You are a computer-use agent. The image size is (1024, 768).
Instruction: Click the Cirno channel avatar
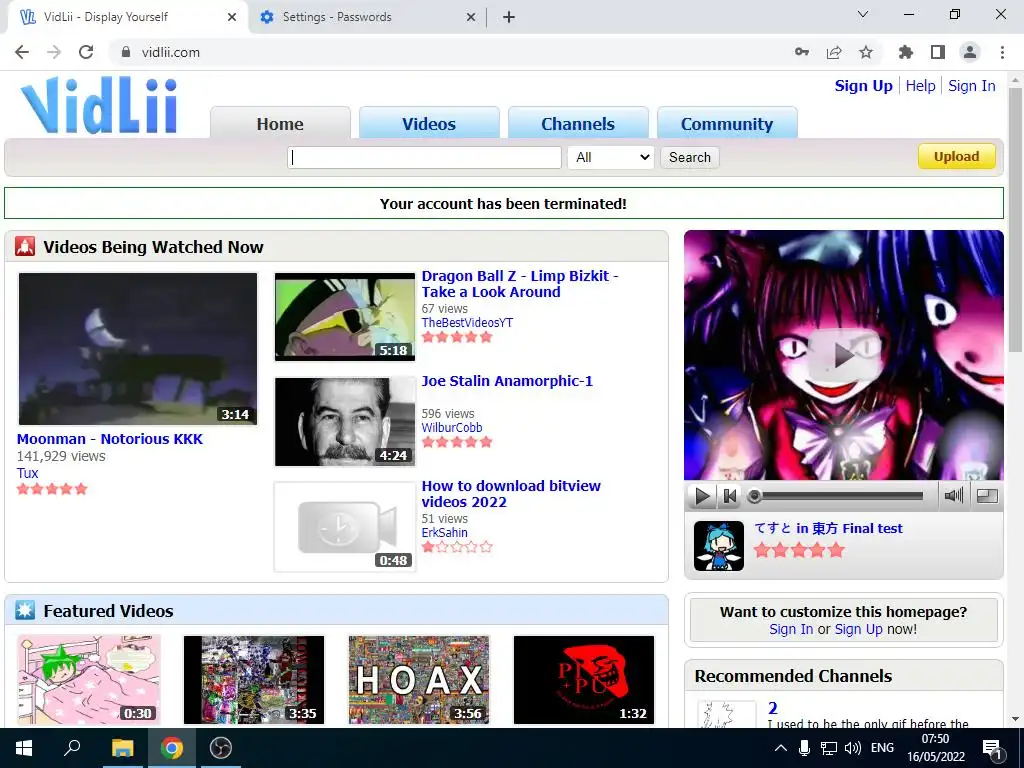click(x=718, y=546)
